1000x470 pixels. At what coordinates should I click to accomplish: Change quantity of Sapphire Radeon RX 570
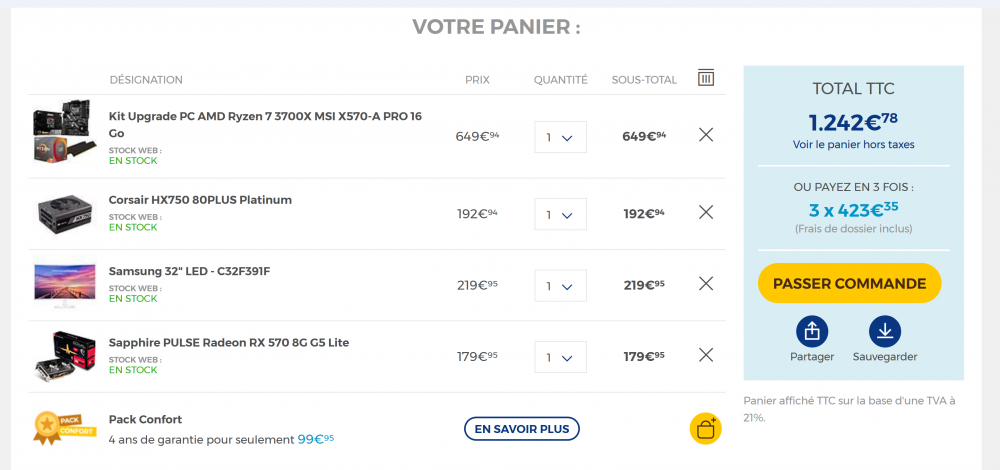560,357
